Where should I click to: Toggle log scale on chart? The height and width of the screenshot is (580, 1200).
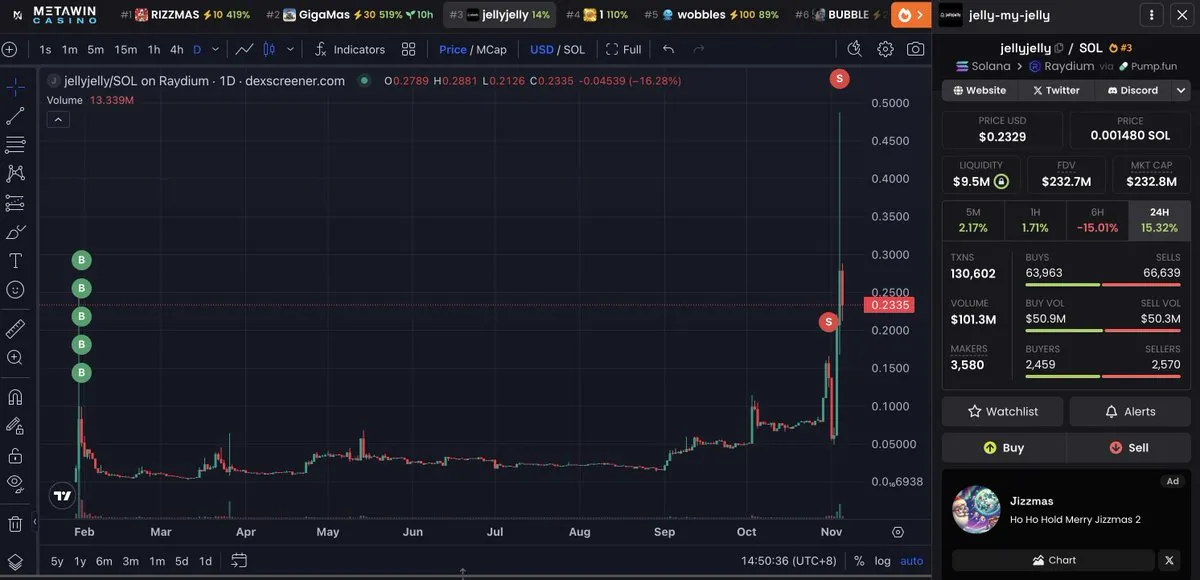tap(882, 561)
